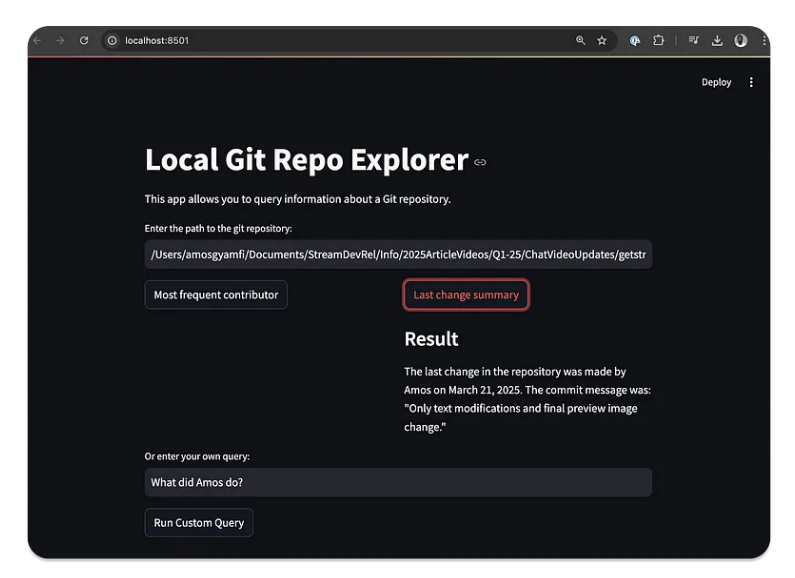Click the user profile avatar
The width and height of the screenshot is (795, 578).
pyautogui.click(x=741, y=41)
